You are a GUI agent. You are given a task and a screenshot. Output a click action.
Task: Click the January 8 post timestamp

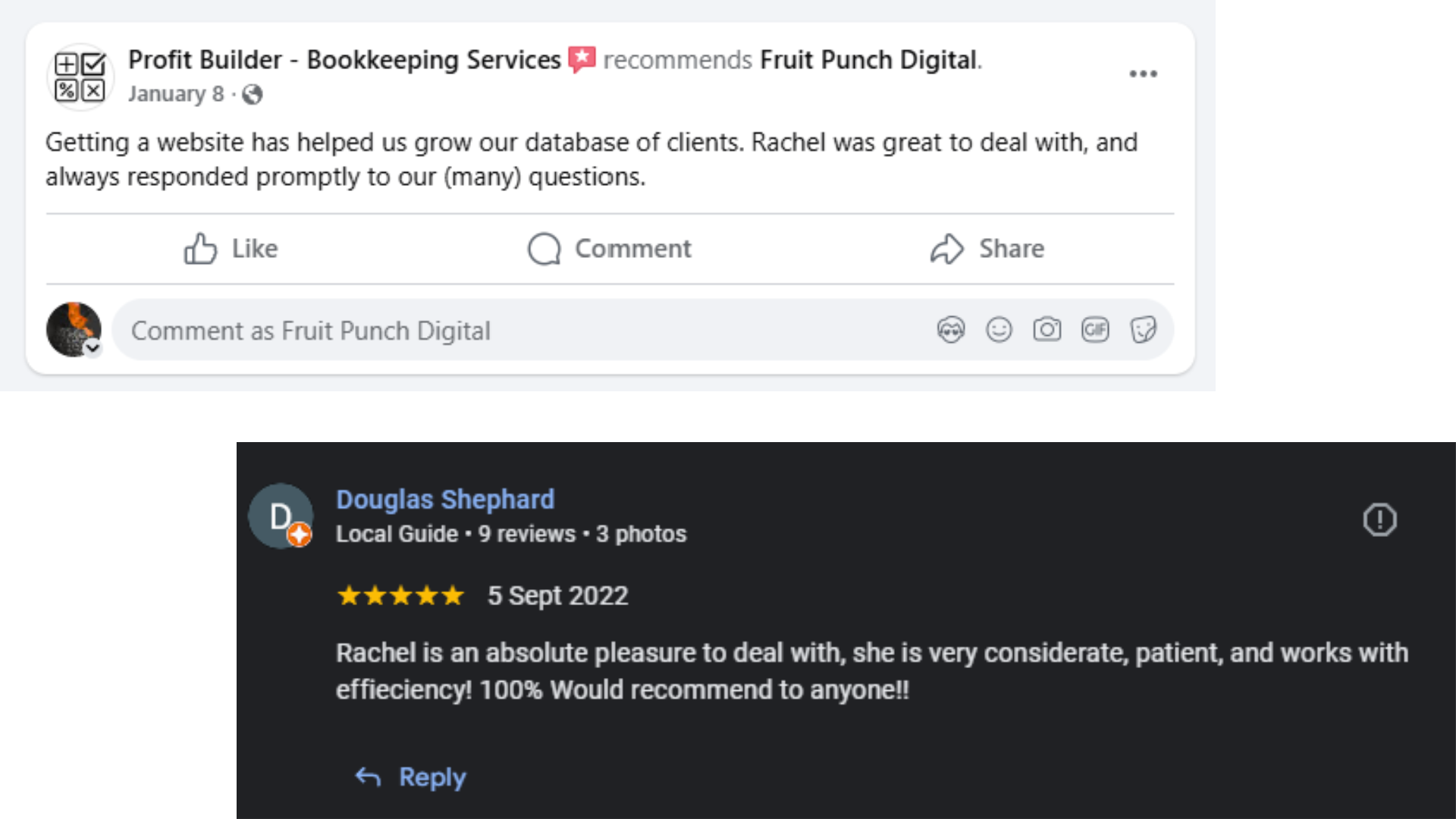176,94
